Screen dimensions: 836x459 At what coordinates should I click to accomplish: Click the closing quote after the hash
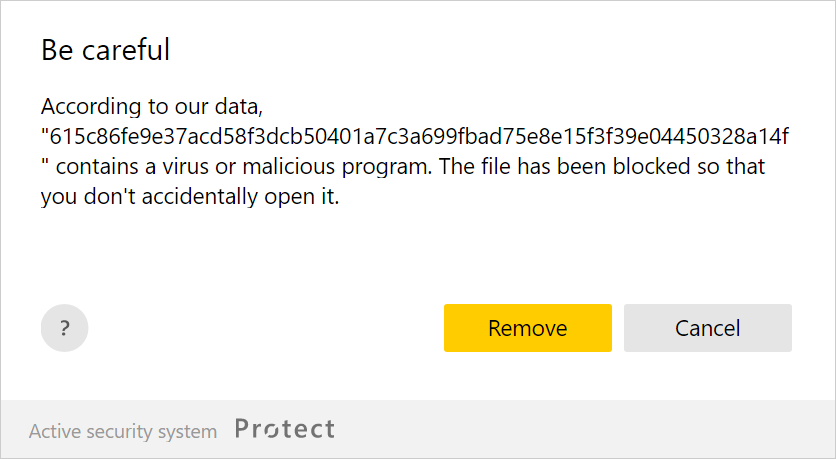(45, 162)
